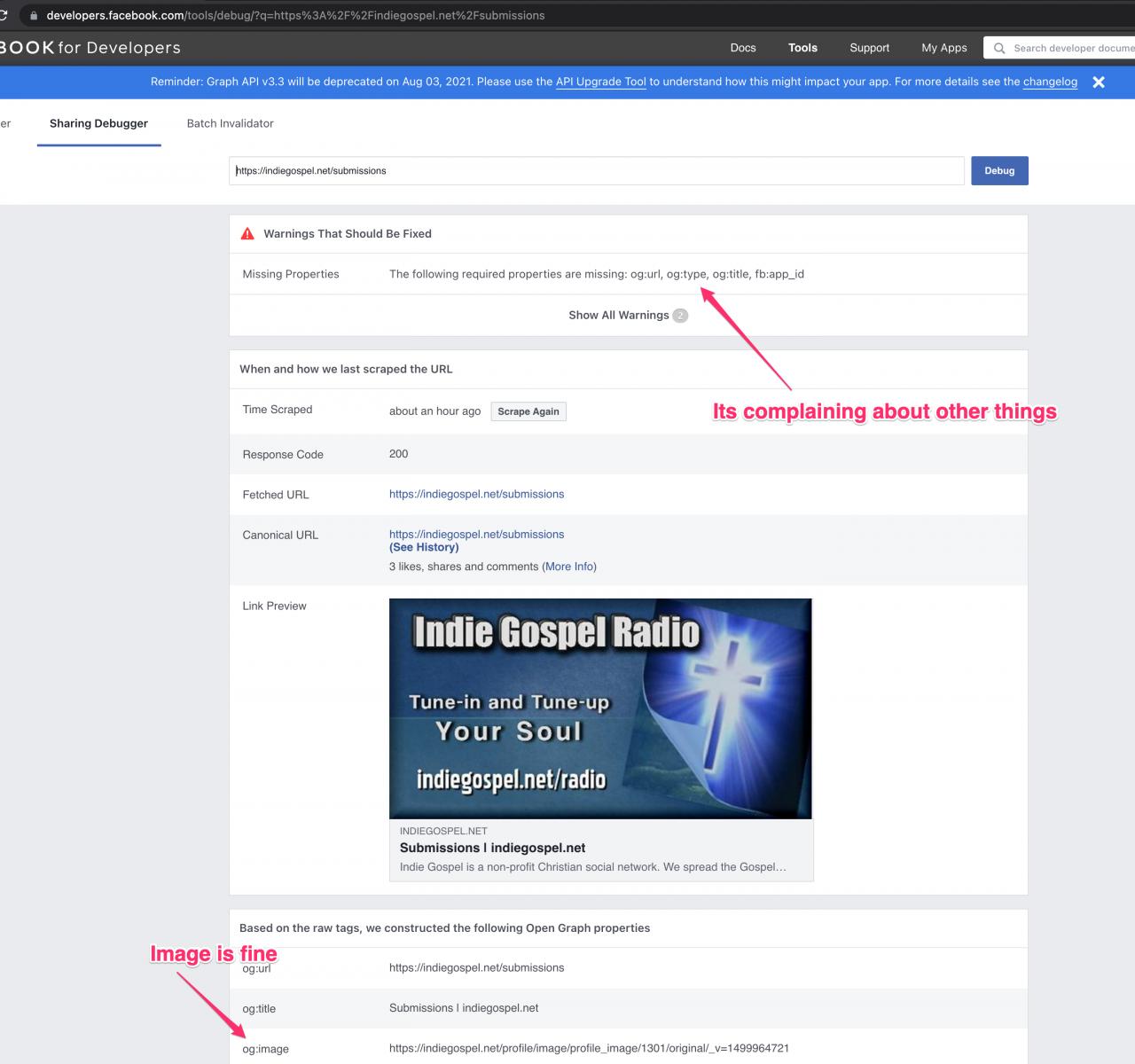The image size is (1135, 1064).
Task: Select the Sharing Debugger tab
Action: 98,123
